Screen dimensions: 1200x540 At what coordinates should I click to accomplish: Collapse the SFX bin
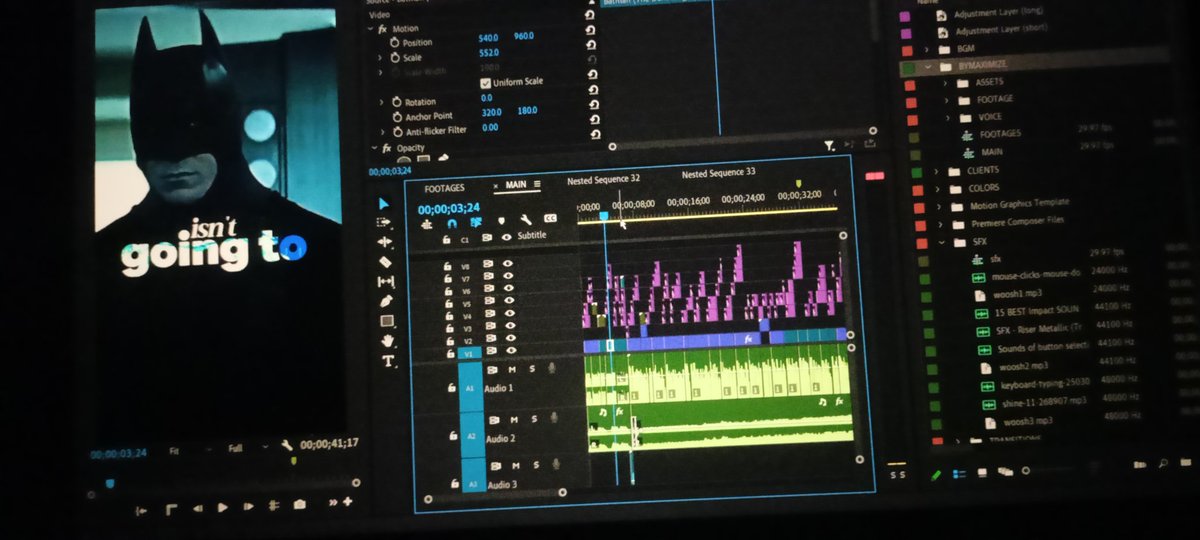[x=942, y=242]
